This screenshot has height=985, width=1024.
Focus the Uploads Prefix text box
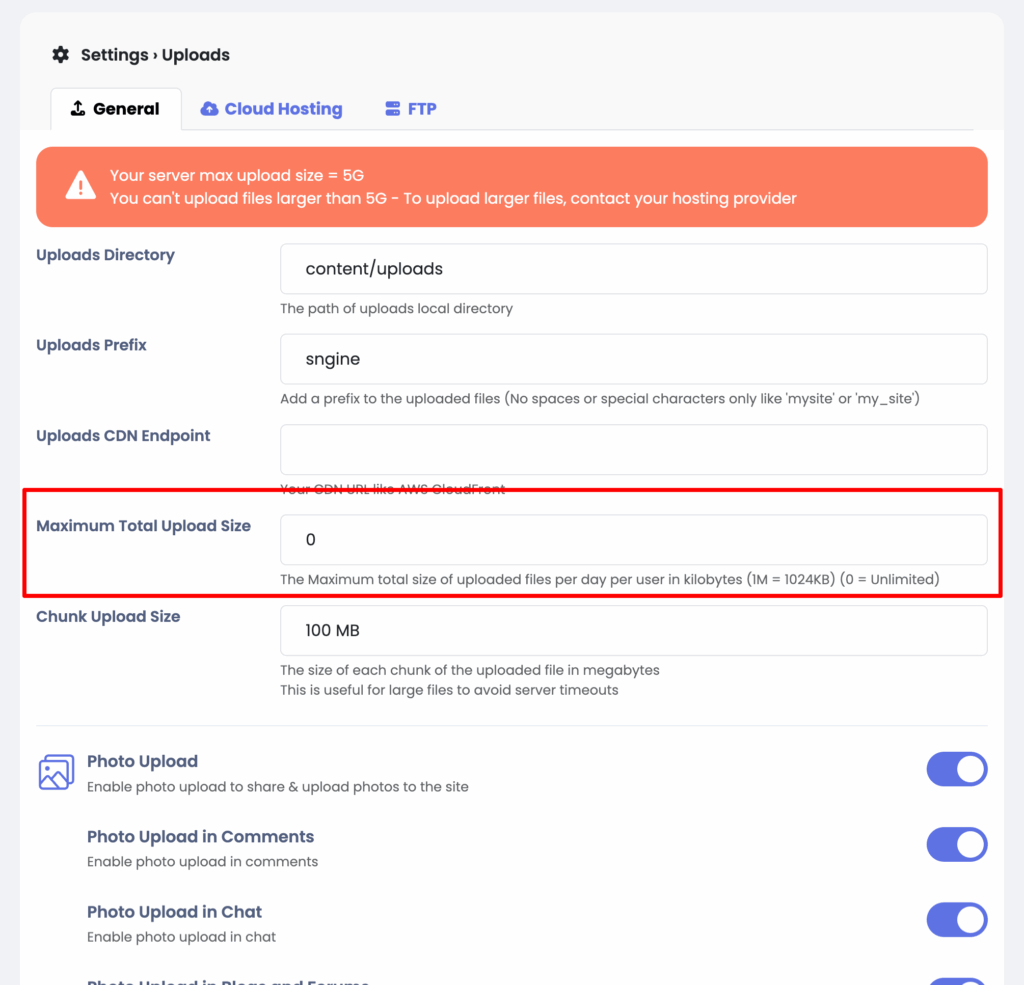coord(633,359)
